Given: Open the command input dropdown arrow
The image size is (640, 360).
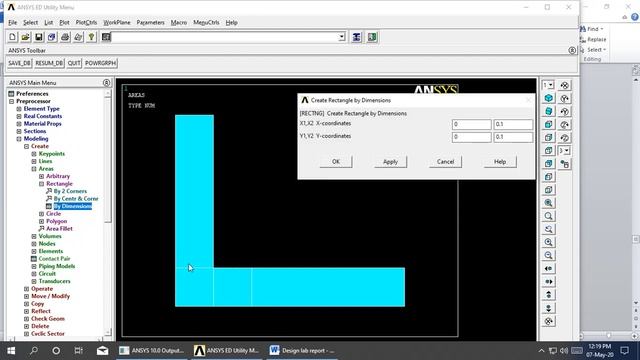Looking at the screenshot, I should (x=342, y=37).
